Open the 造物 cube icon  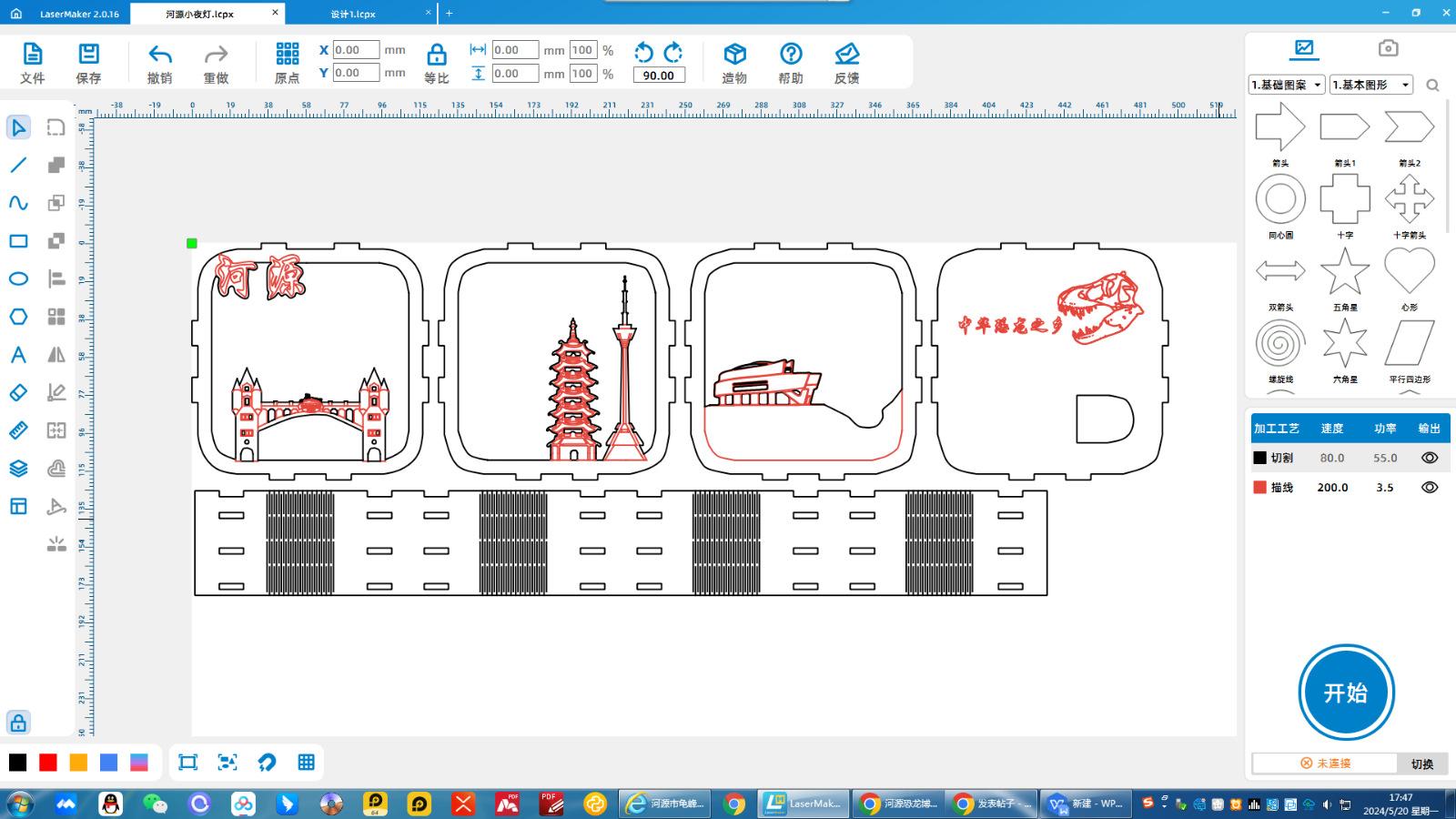coord(734,55)
